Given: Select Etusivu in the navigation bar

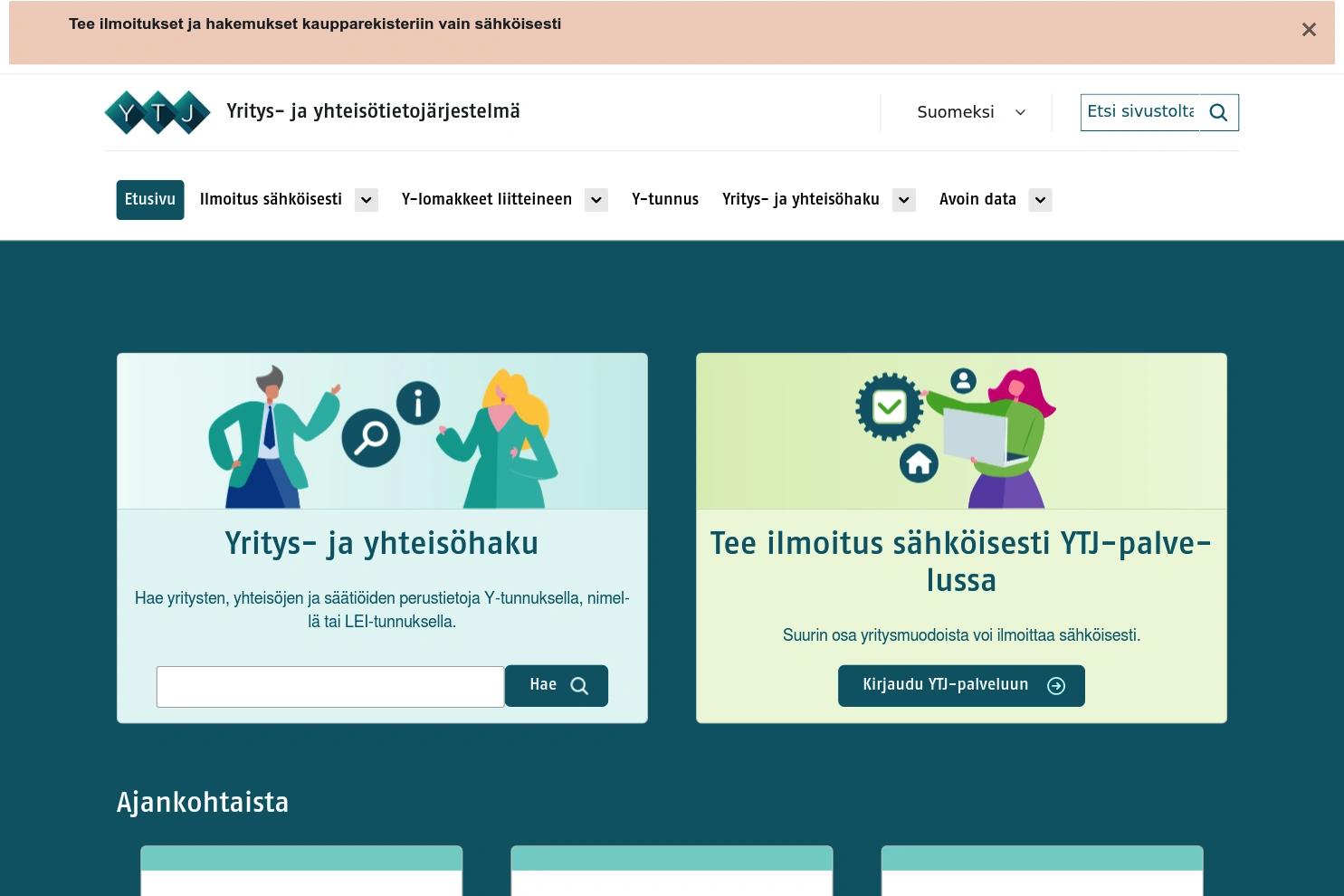Looking at the screenshot, I should point(149,199).
